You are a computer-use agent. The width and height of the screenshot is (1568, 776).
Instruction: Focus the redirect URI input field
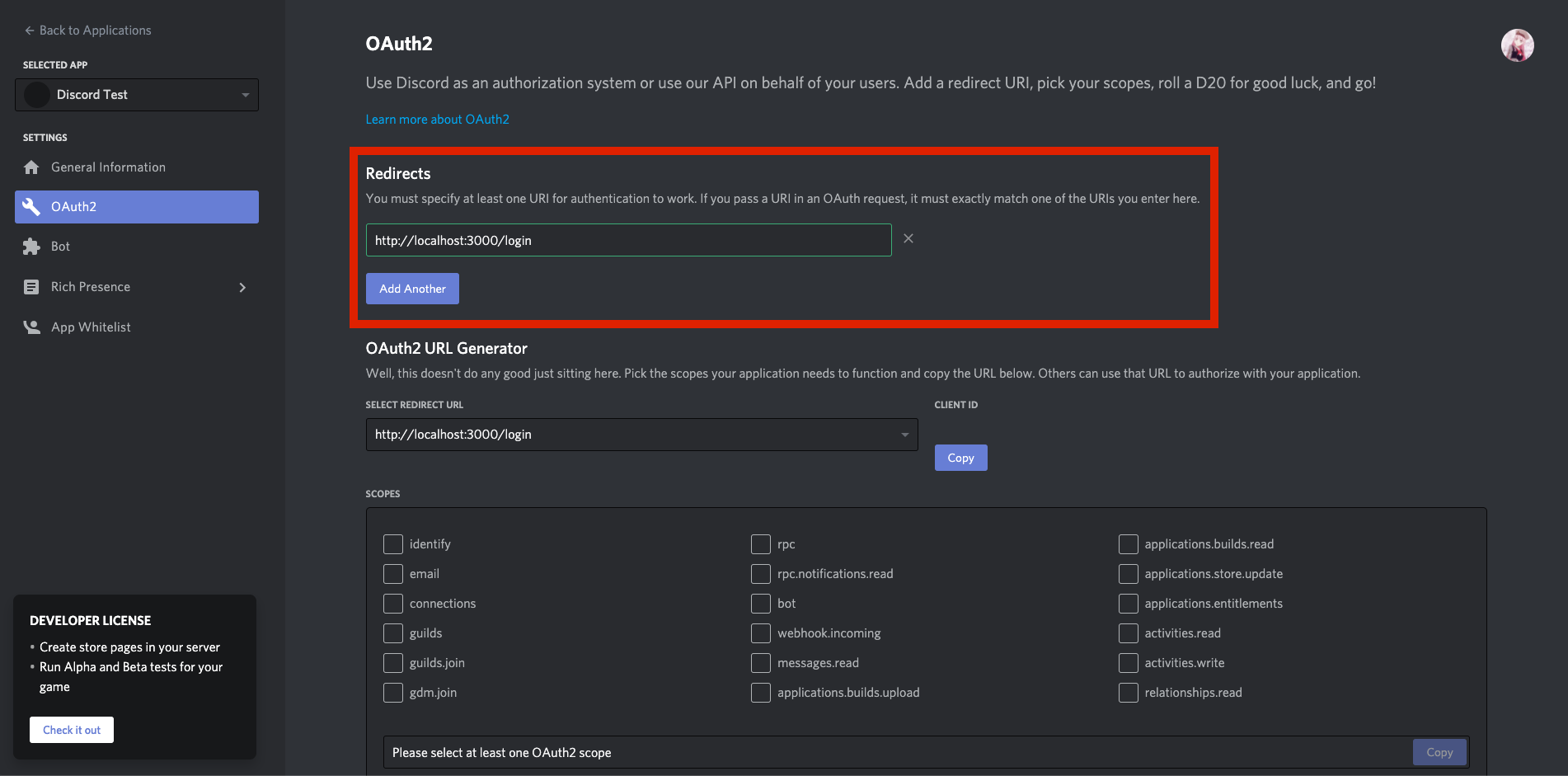pyautogui.click(x=628, y=240)
